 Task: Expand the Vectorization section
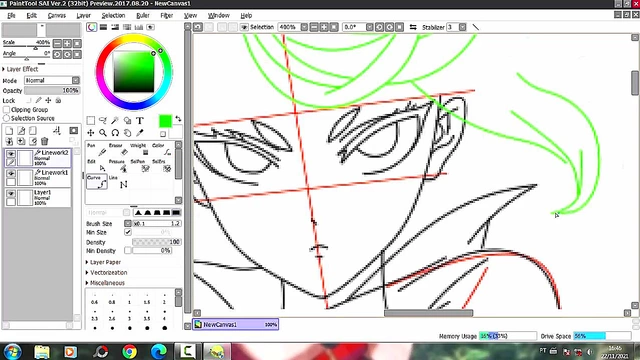click(x=106, y=272)
